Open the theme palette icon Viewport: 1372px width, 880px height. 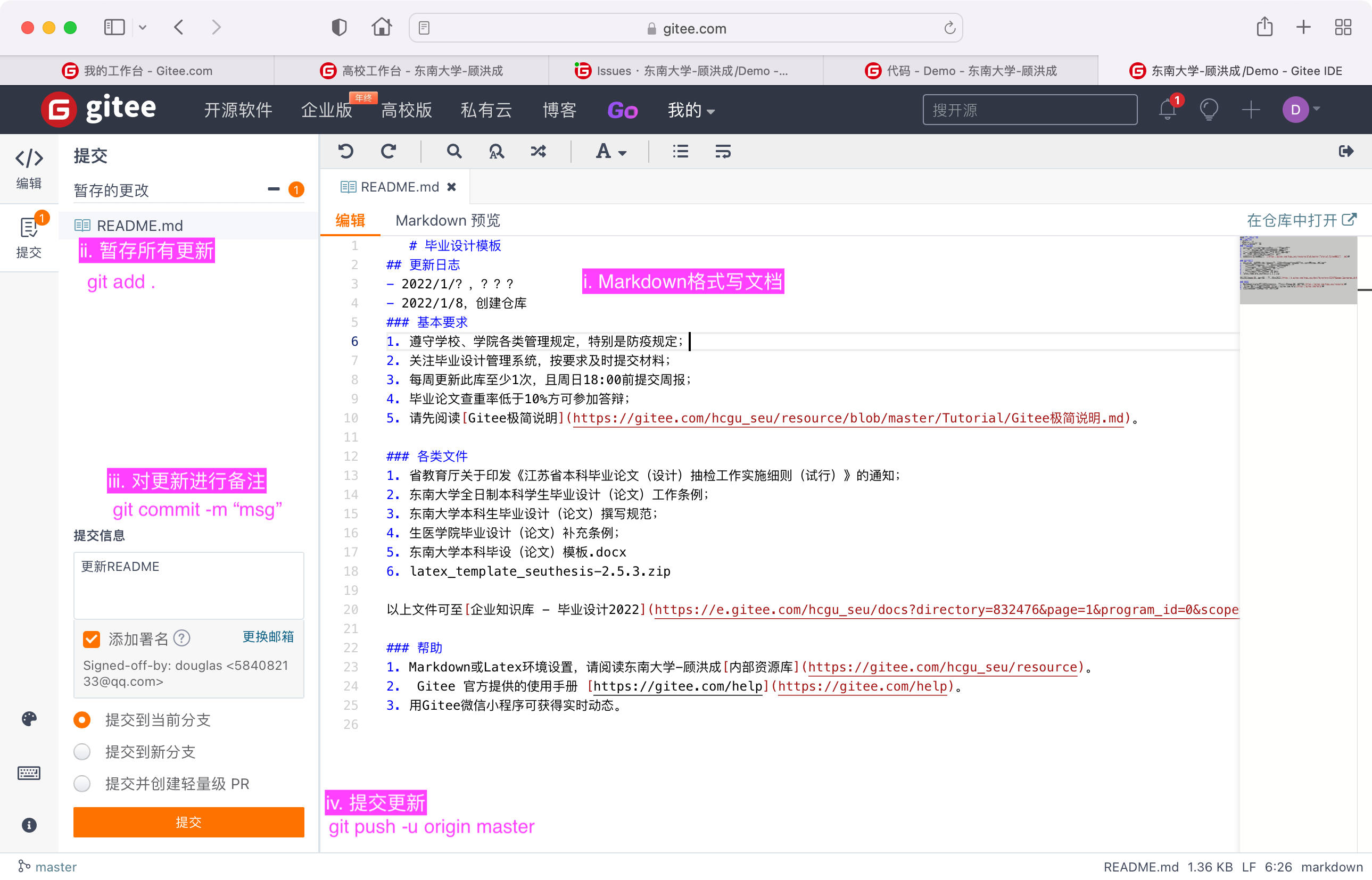coord(29,719)
